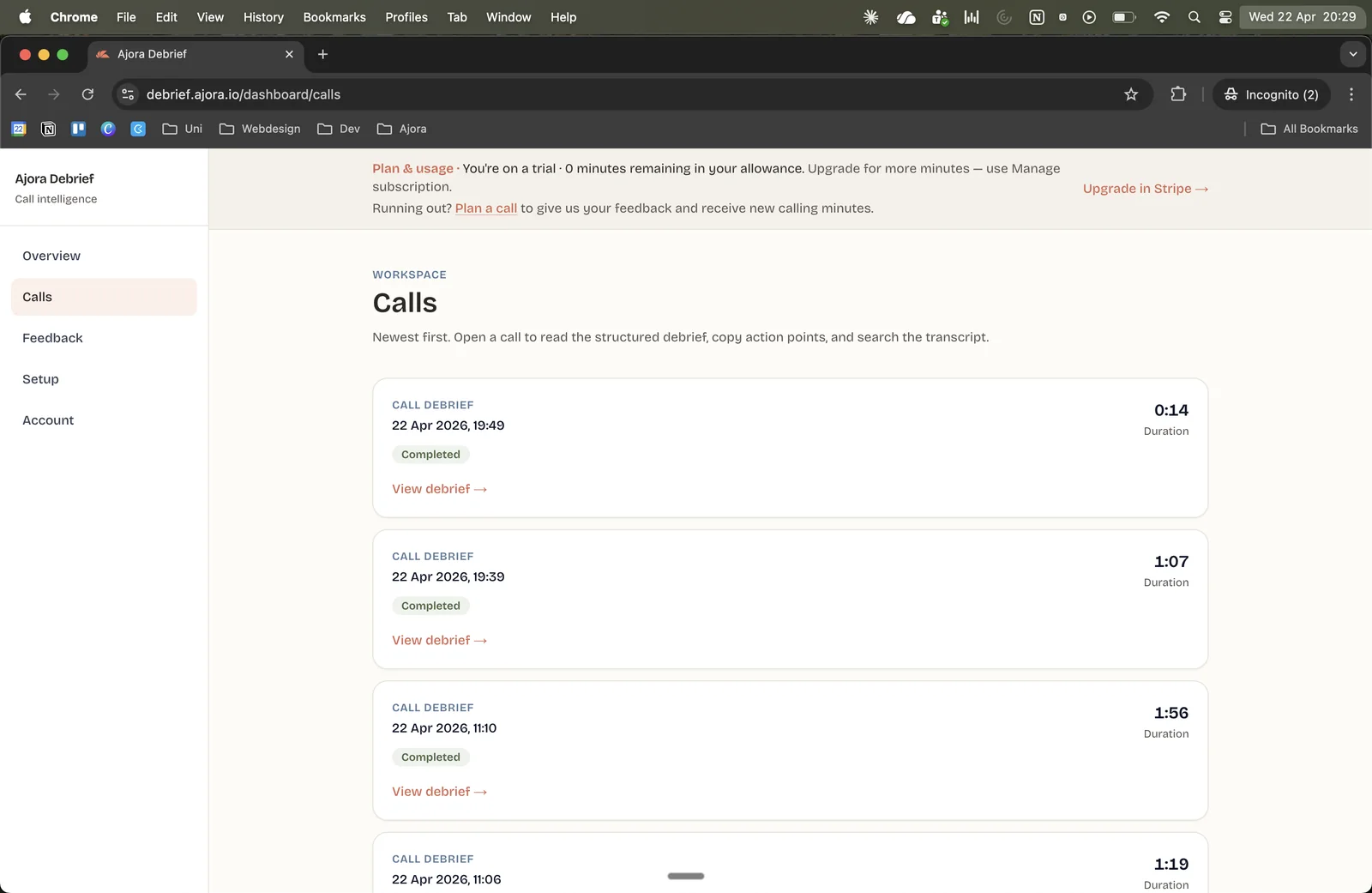Screen dimensions: 1372x893
Task: Open a new tab with plus icon
Action: 322,54
